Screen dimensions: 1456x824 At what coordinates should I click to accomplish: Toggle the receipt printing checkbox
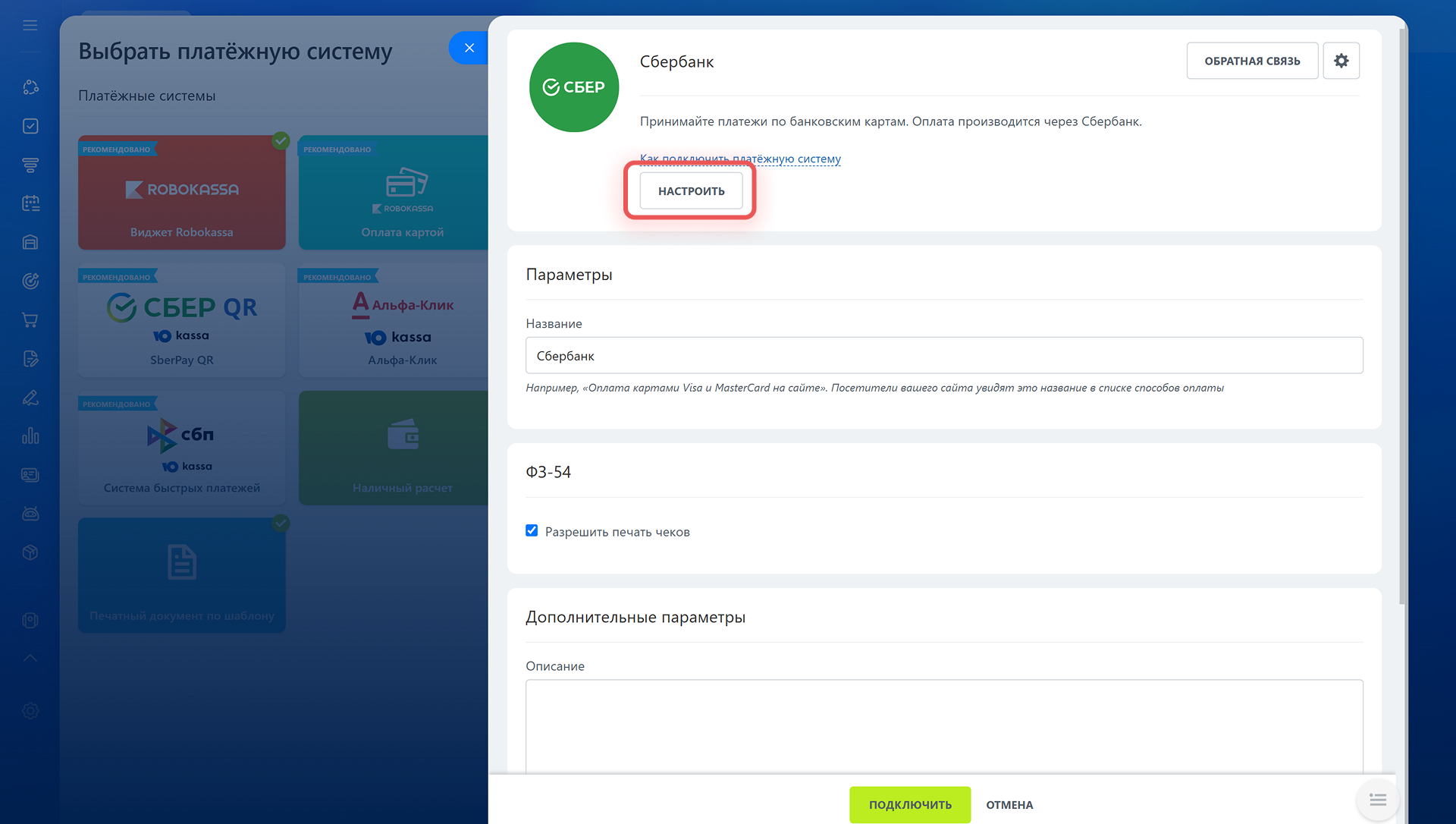pyautogui.click(x=532, y=531)
